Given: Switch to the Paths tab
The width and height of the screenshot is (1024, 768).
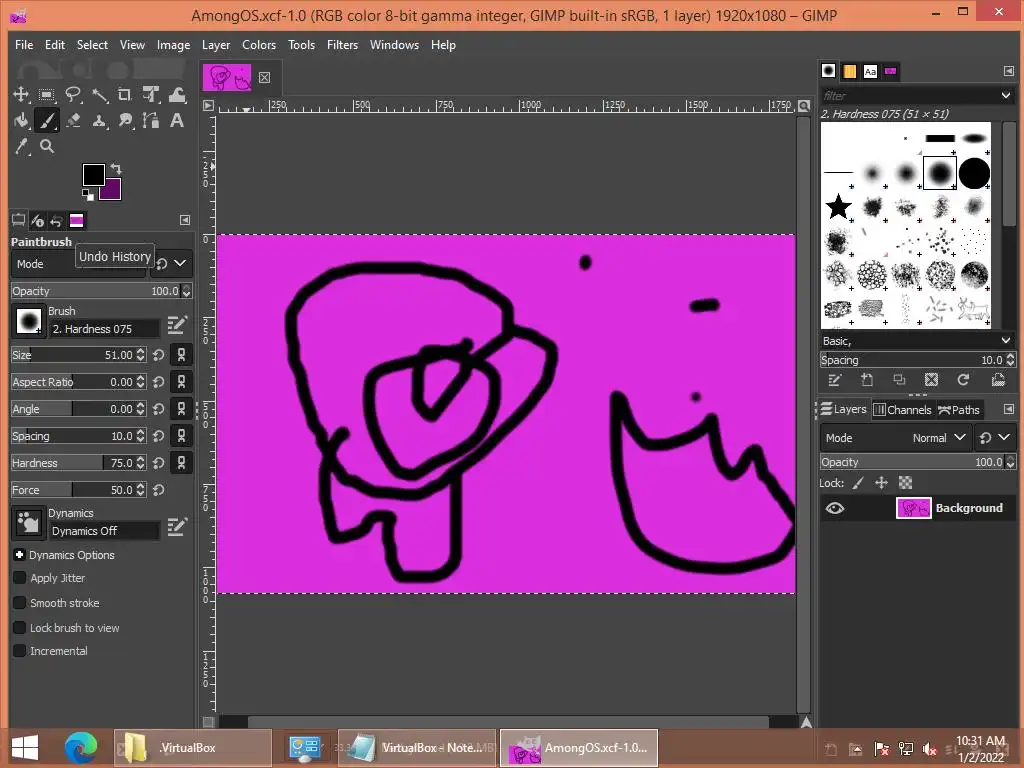Looking at the screenshot, I should tap(959, 409).
